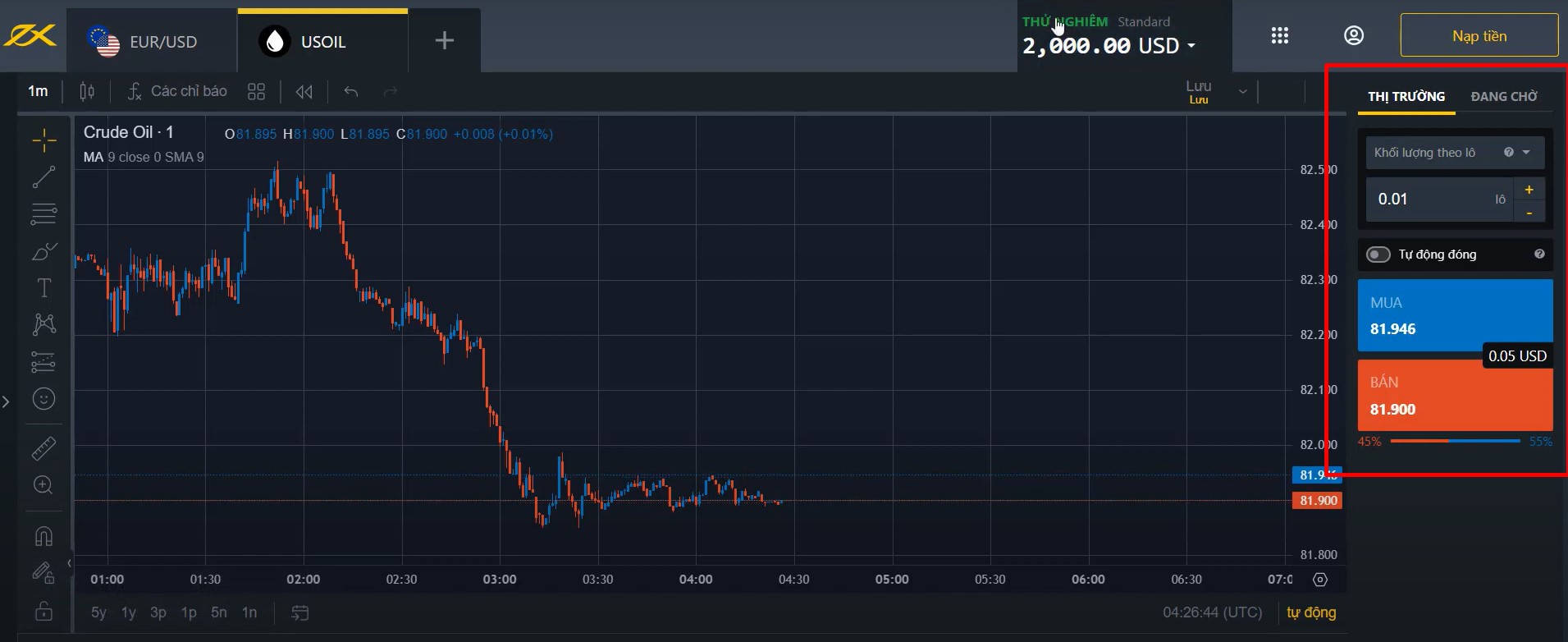
Task: Click the Nạp tiền deposit button
Action: point(1479,36)
